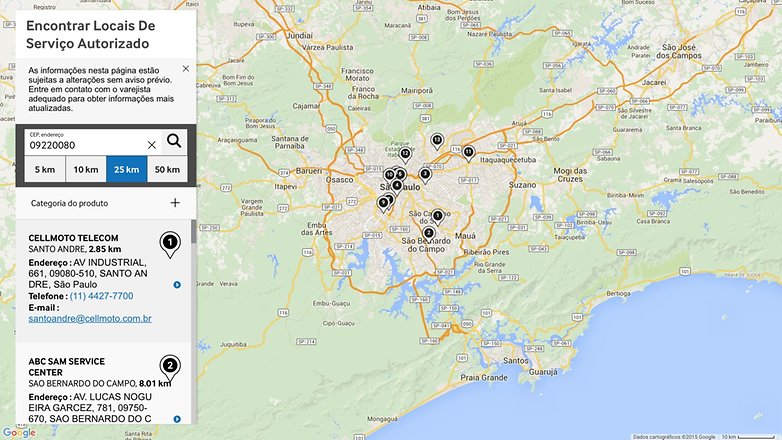Click the ABC SAM SERVICE CENTER listing title
782x440 pixels.
click(x=66, y=367)
